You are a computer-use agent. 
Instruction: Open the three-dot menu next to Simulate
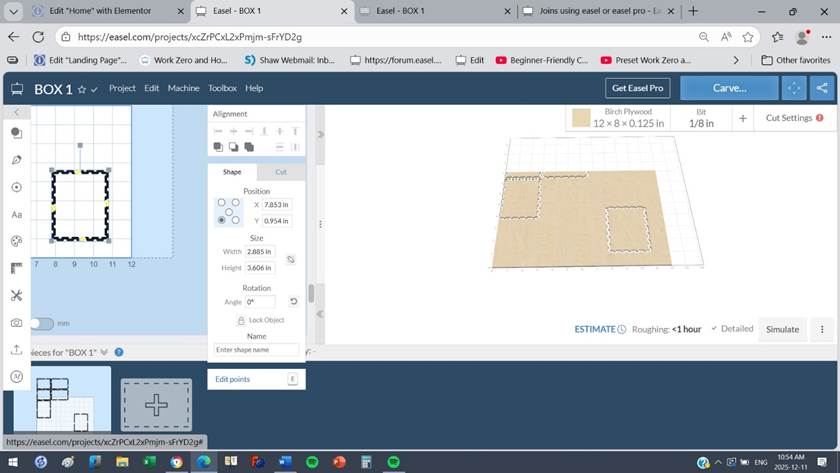tap(822, 329)
